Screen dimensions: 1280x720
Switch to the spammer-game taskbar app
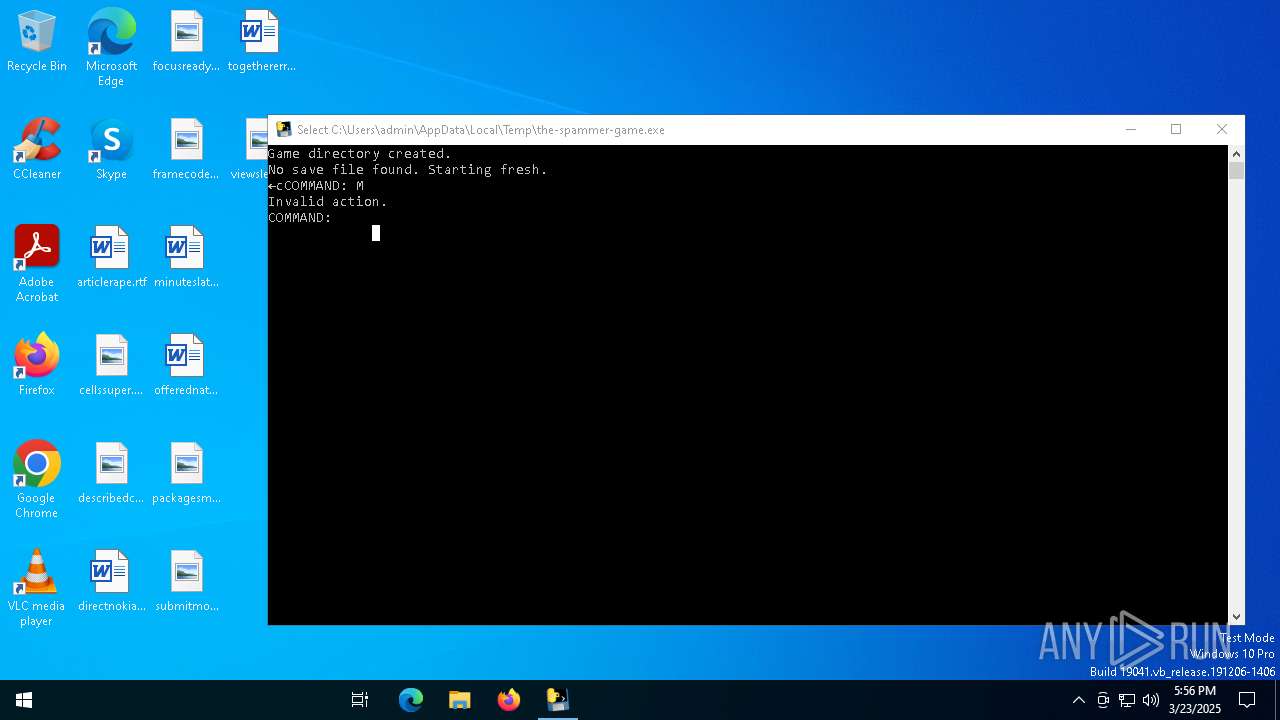click(x=557, y=700)
